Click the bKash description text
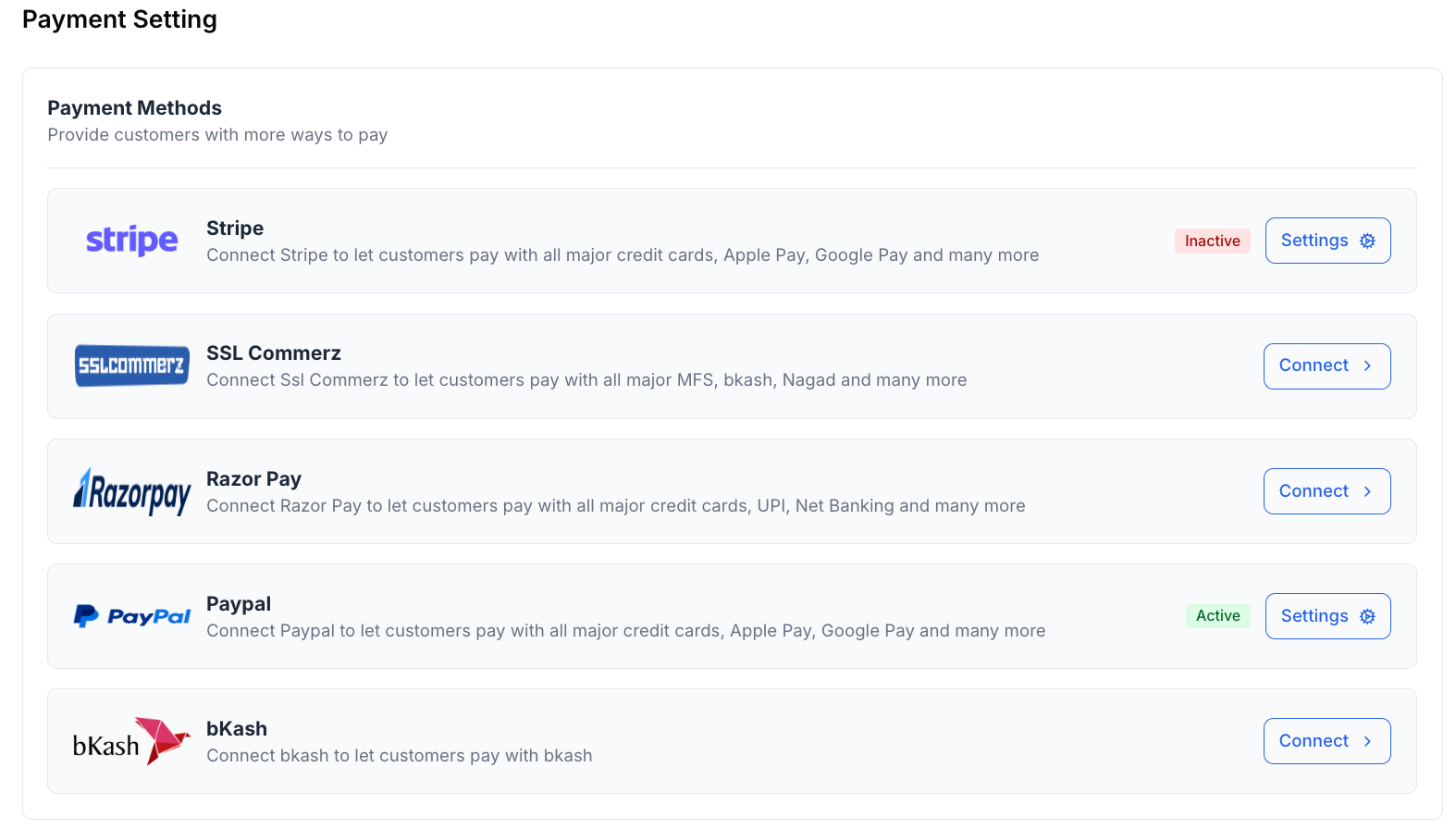Viewport: 1456px width, 829px height. 399,756
